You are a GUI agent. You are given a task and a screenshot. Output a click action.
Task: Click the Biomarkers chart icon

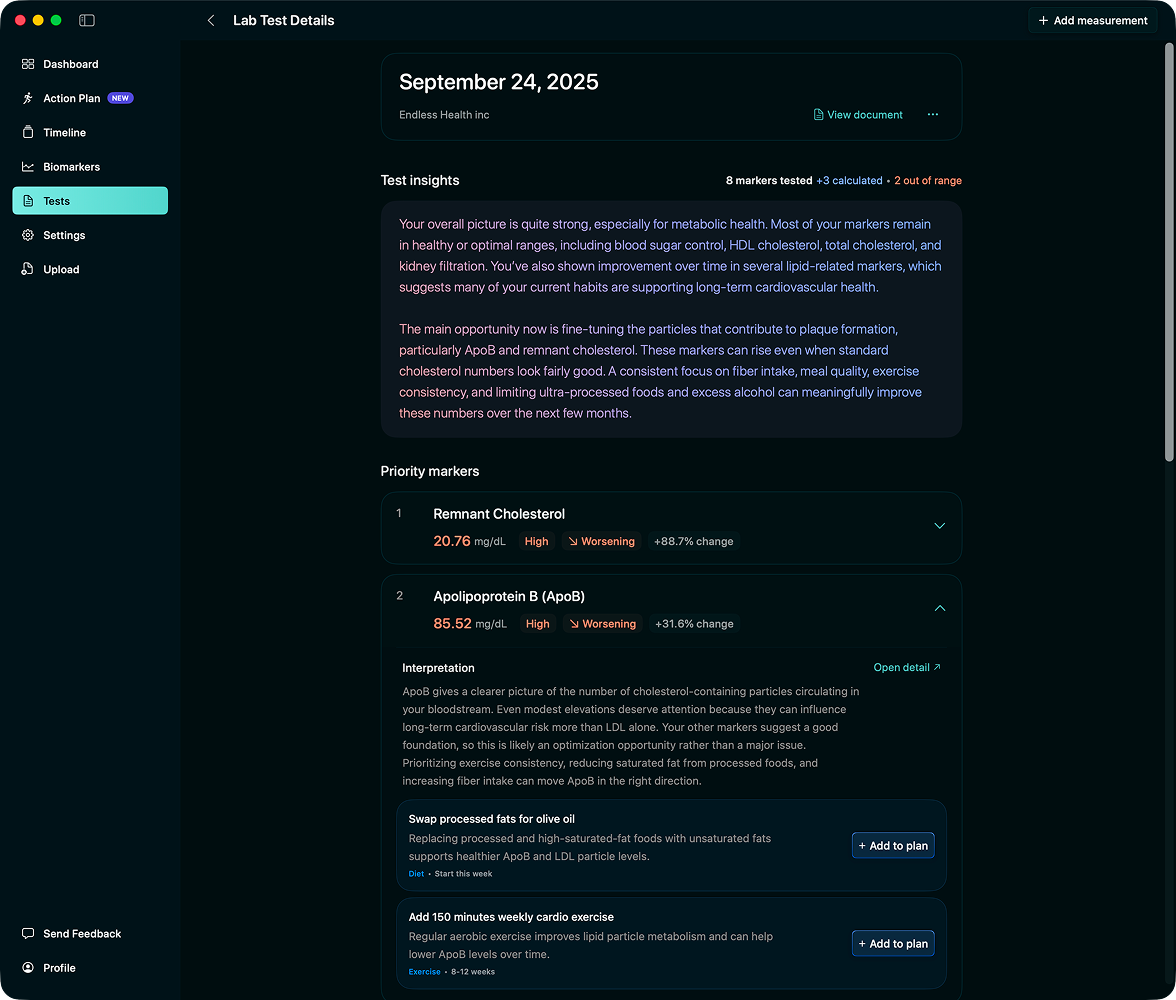tap(28, 167)
